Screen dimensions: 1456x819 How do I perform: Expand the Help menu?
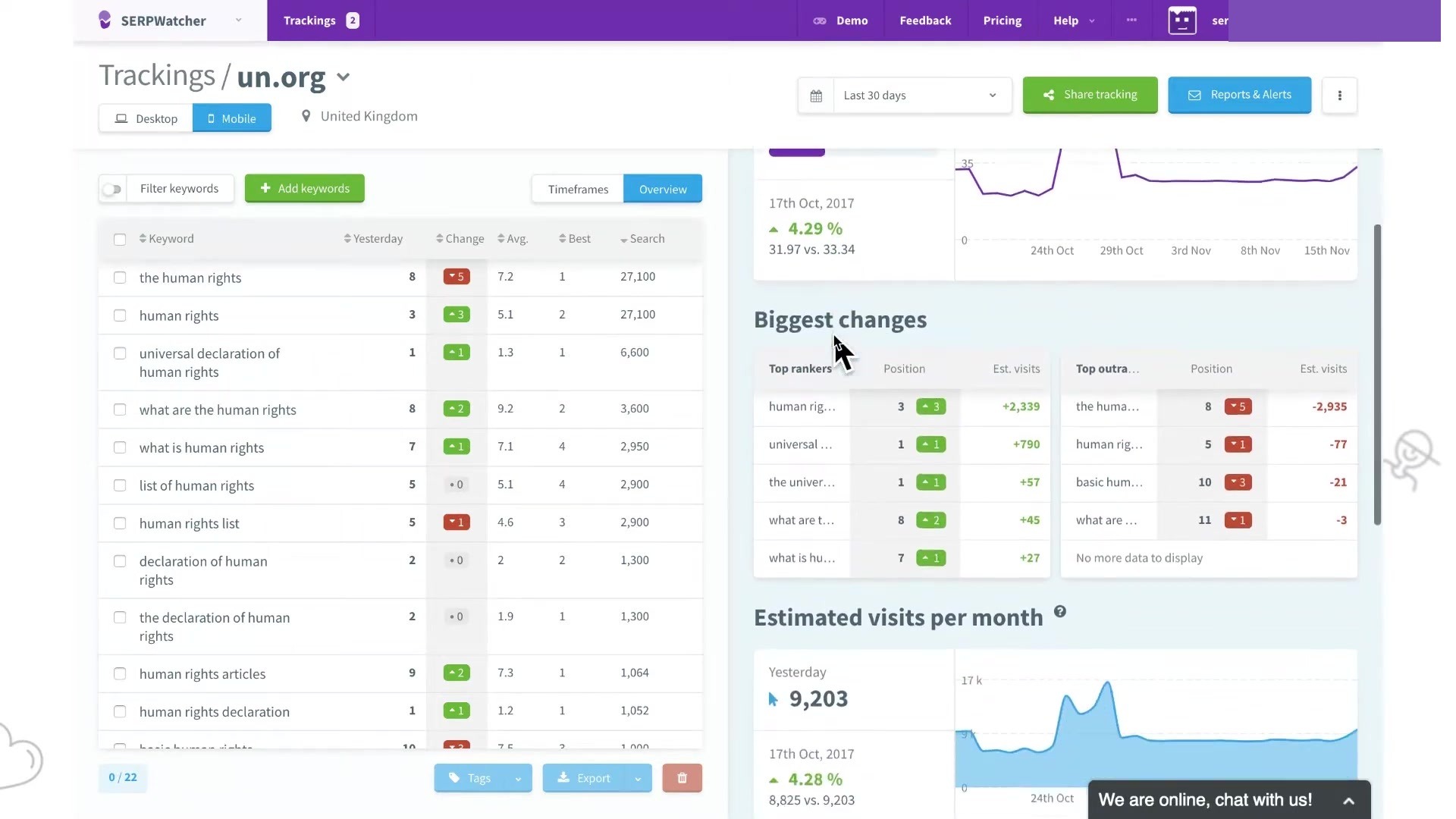pos(1074,20)
